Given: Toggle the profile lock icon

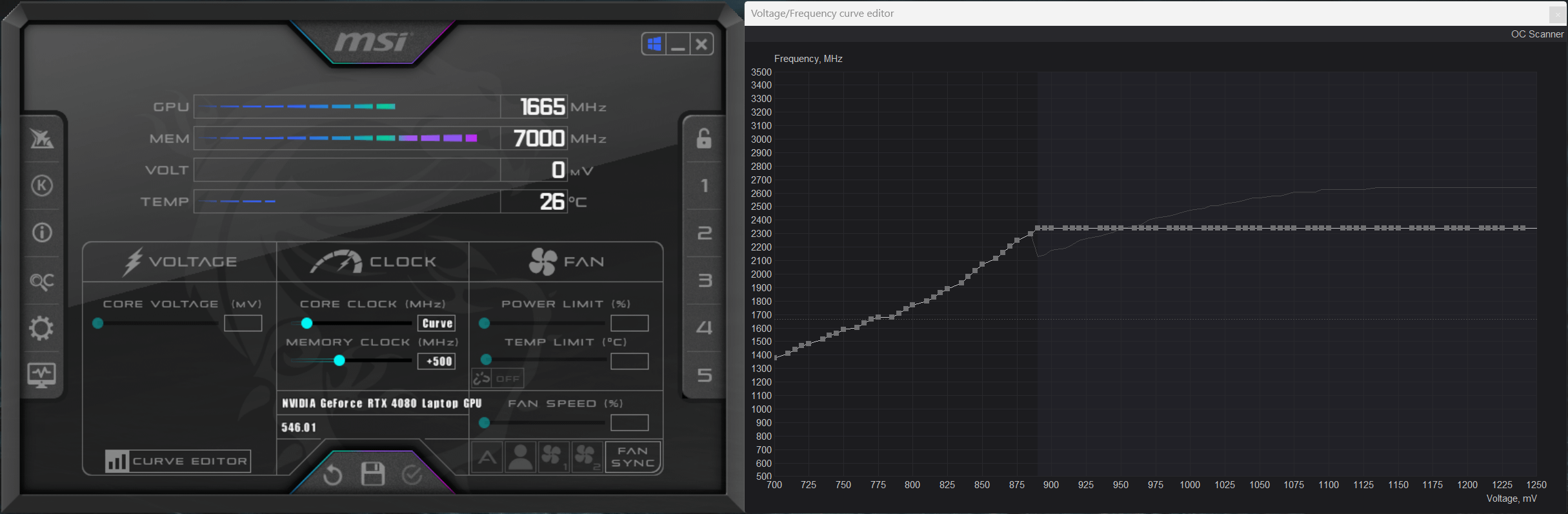Looking at the screenshot, I should point(704,138).
